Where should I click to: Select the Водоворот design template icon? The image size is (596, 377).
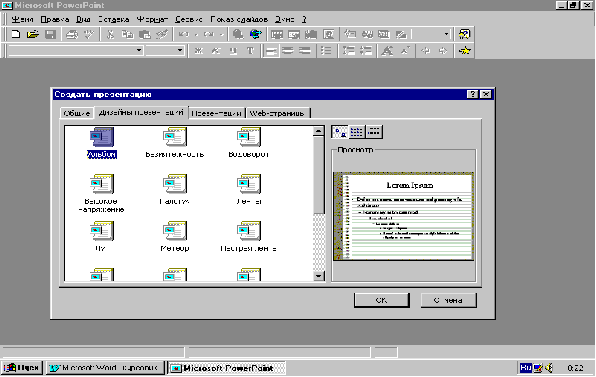(x=249, y=137)
